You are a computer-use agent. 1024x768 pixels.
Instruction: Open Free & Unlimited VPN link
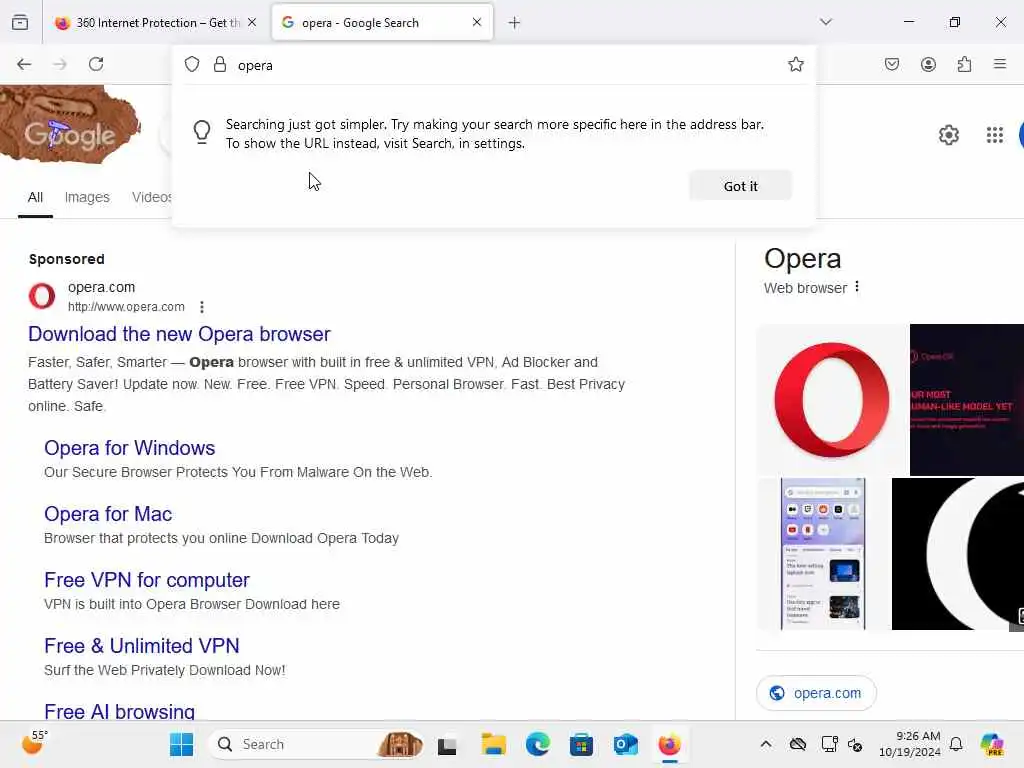point(142,646)
